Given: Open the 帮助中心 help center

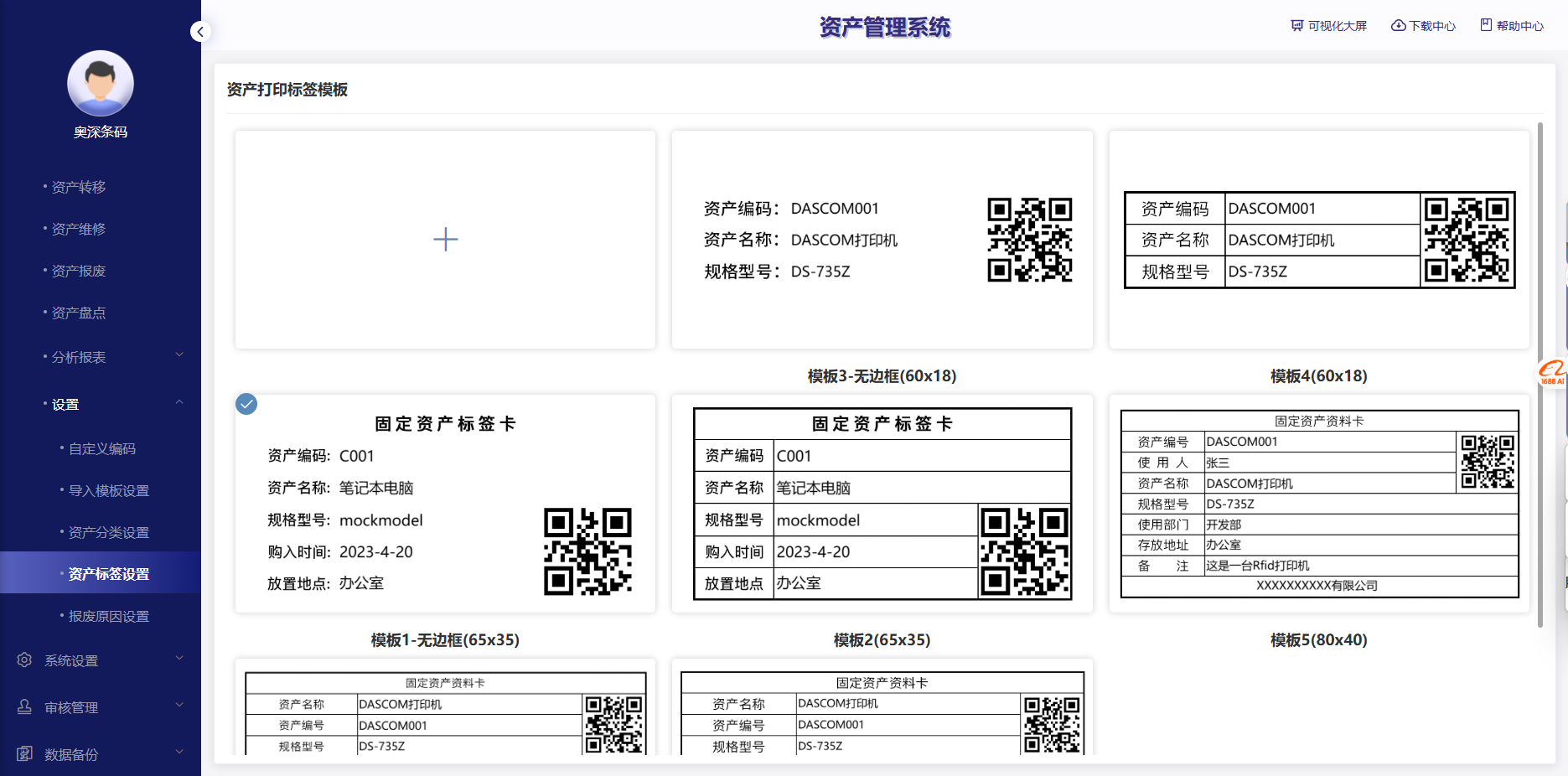Looking at the screenshot, I should pos(1512,26).
